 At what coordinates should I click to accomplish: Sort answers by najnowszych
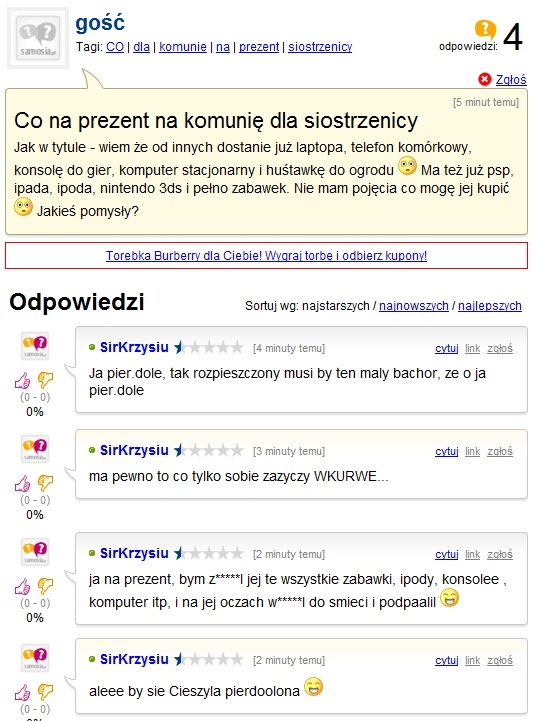click(x=414, y=306)
